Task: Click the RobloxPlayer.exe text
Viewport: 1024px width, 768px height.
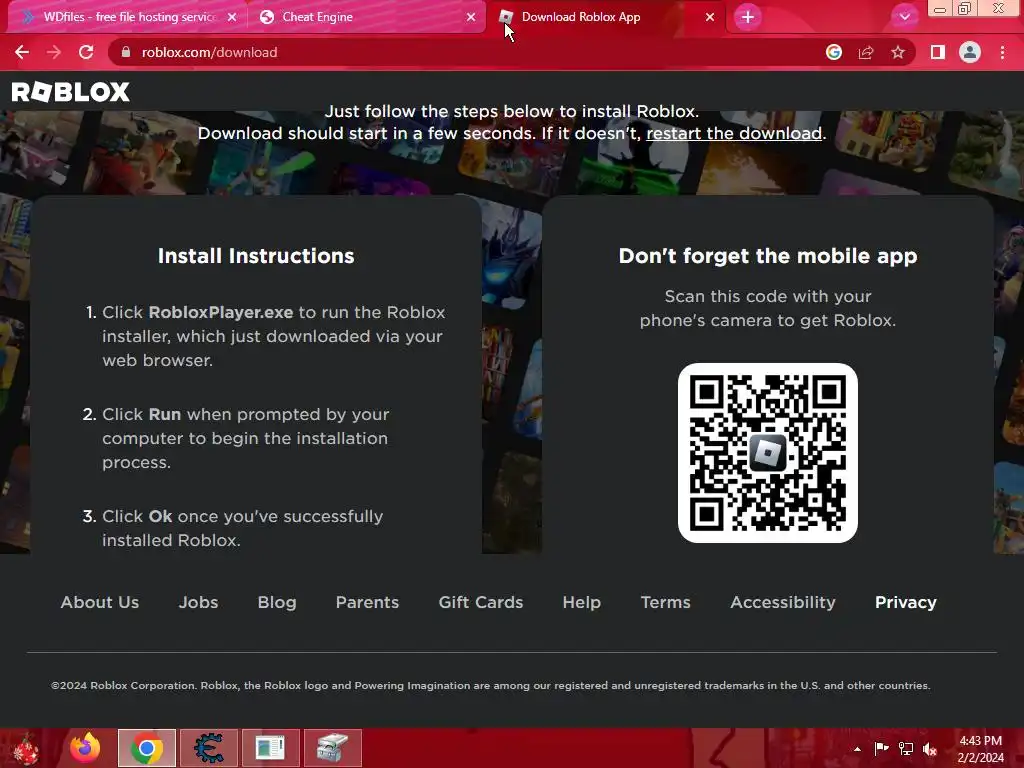Action: 221,312
